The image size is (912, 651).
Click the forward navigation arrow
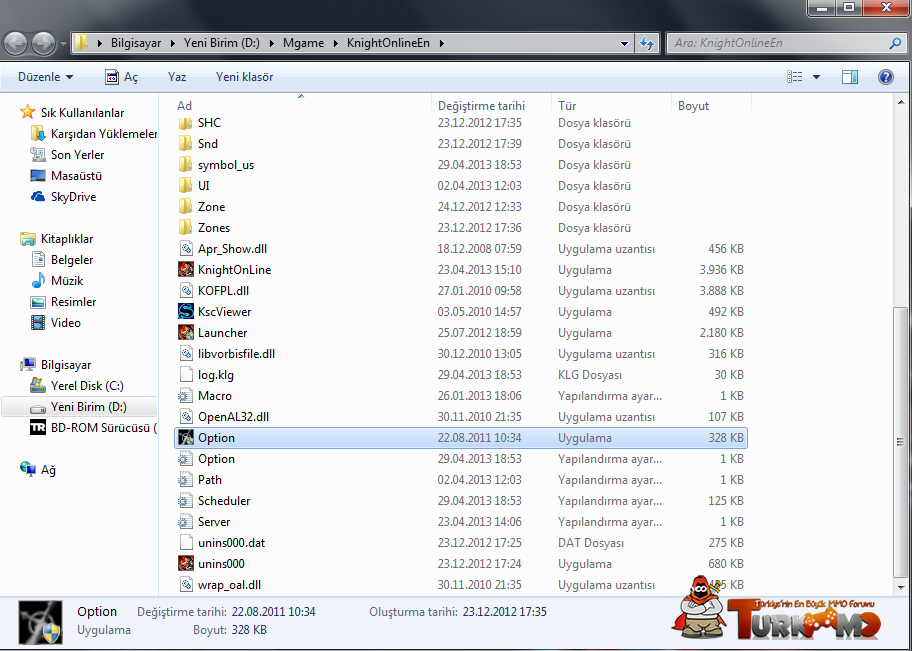pos(43,44)
